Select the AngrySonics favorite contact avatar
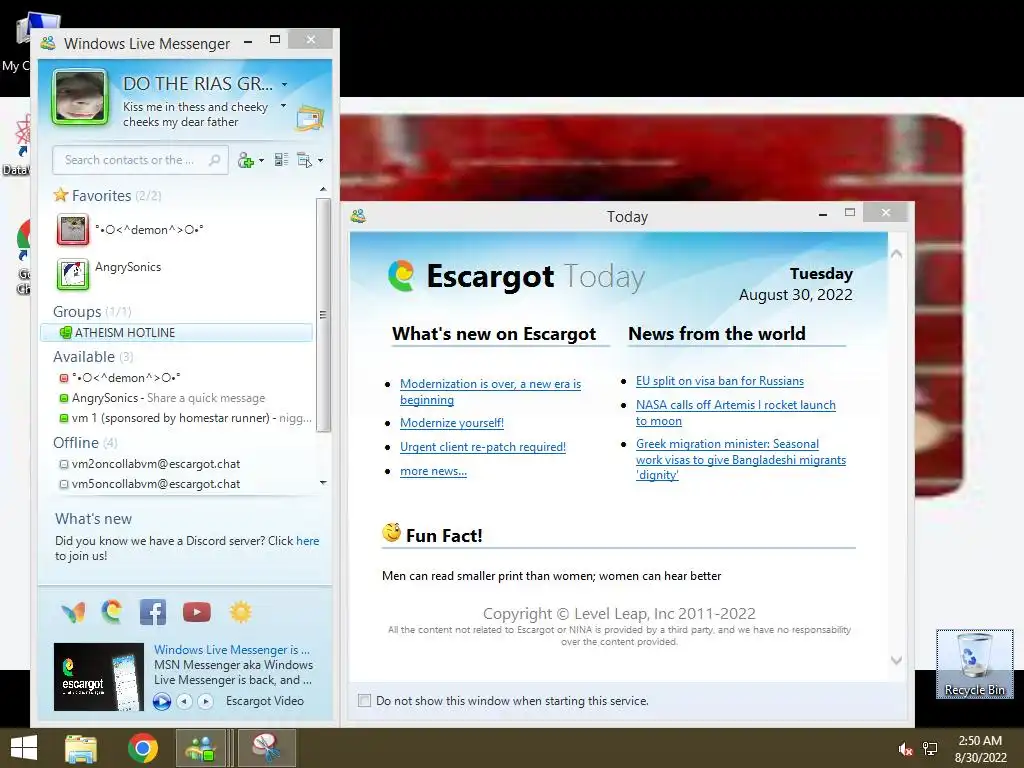 (72, 274)
